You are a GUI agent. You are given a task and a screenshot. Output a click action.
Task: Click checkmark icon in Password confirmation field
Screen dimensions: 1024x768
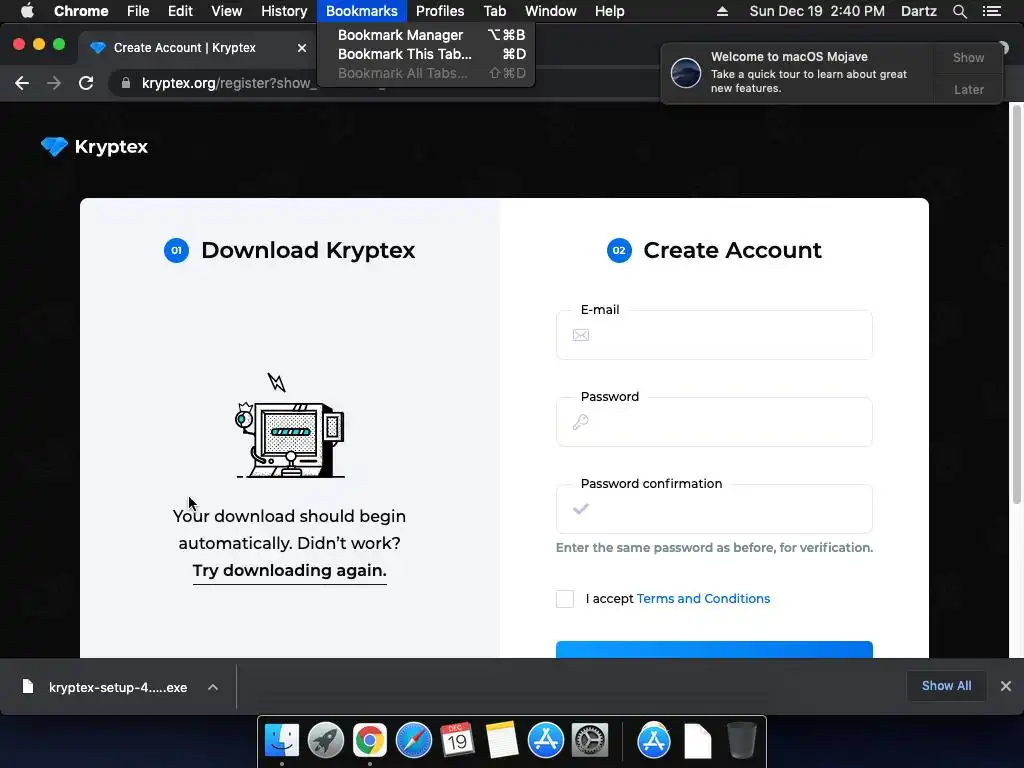click(x=581, y=509)
